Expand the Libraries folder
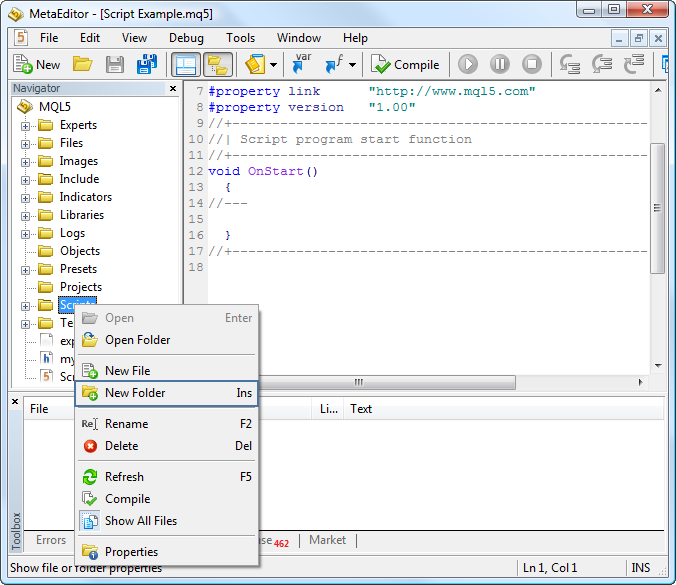This screenshot has height=585, width=676. 25,216
